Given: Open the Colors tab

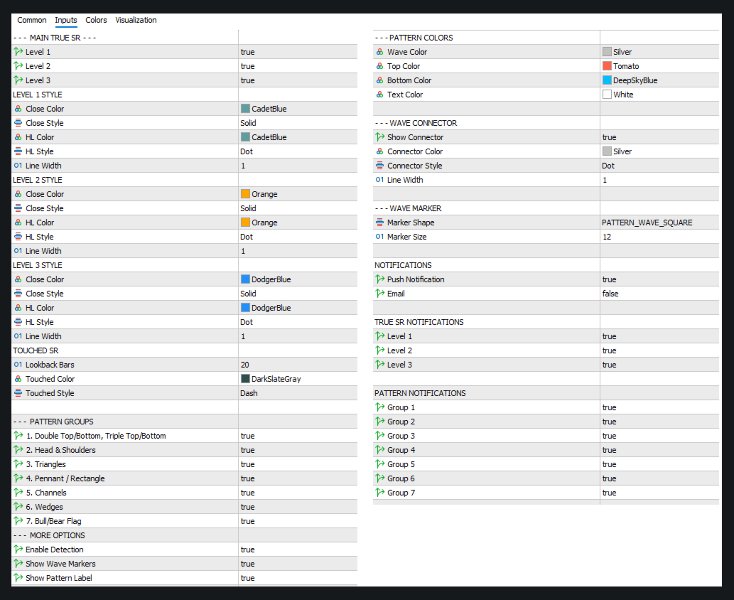Looking at the screenshot, I should (96, 20).
